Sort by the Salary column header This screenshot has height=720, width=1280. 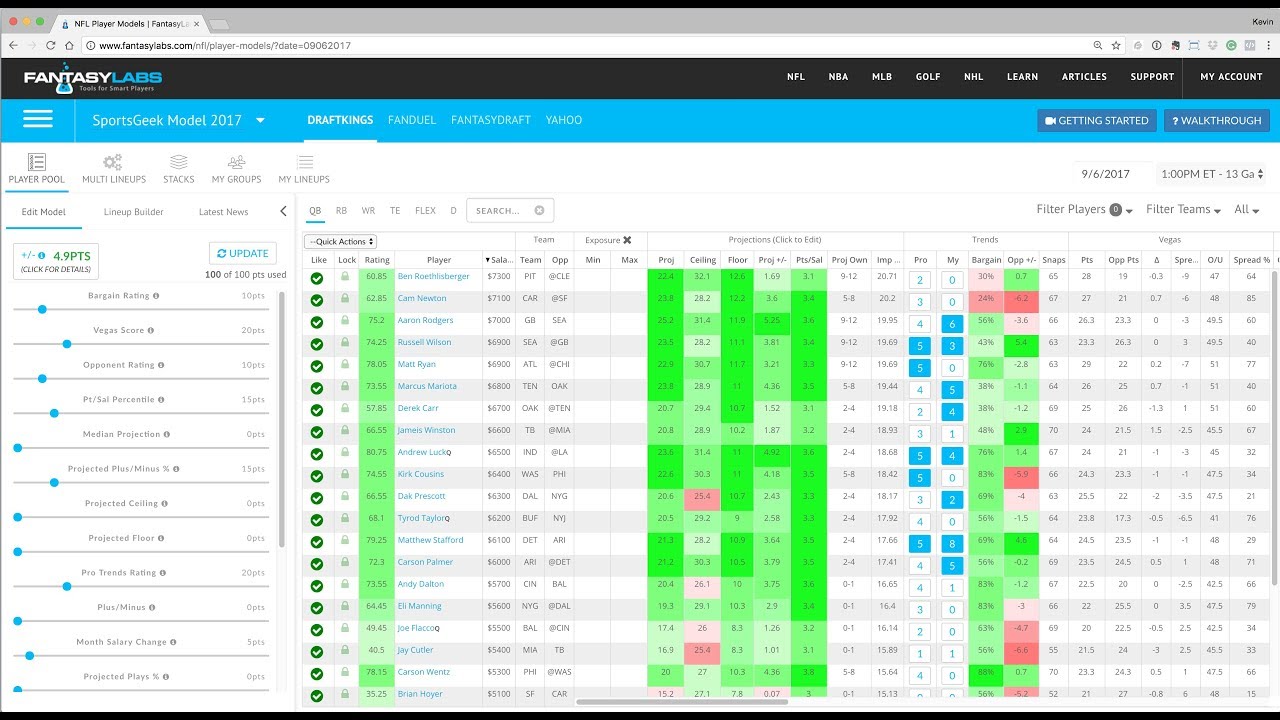click(x=499, y=260)
